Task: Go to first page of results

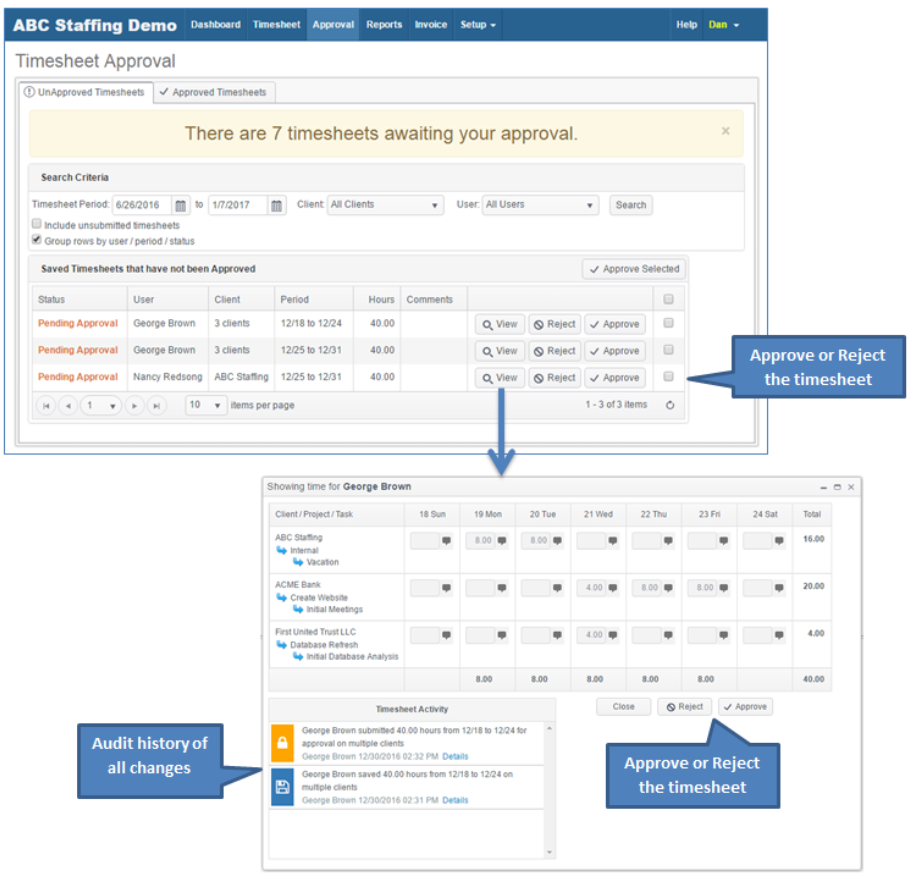Action: 46,405
